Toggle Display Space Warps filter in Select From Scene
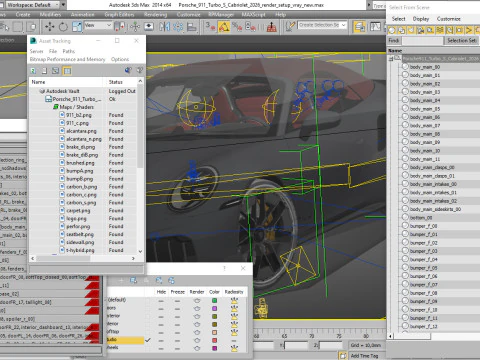This screenshot has height=360, width=480. (x=440, y=30)
